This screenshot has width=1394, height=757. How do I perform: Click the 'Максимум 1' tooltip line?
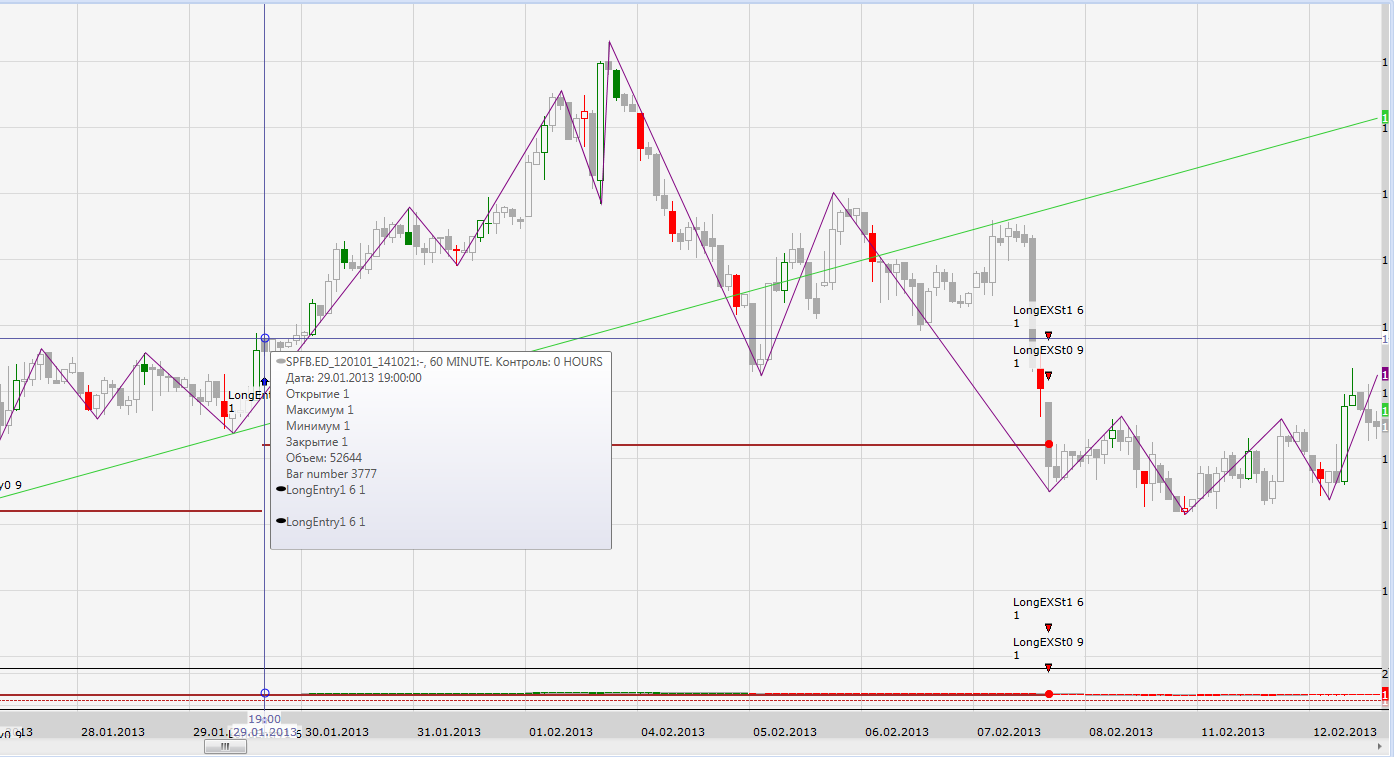tap(320, 410)
